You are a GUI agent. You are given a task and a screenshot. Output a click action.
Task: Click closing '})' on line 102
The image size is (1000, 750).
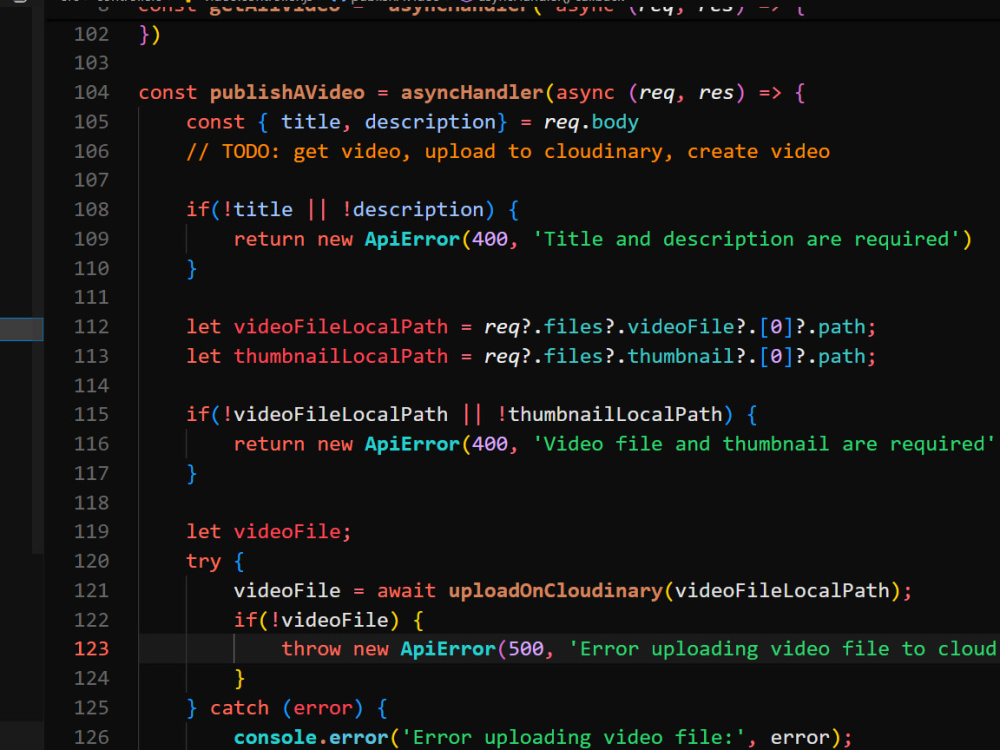(x=150, y=34)
